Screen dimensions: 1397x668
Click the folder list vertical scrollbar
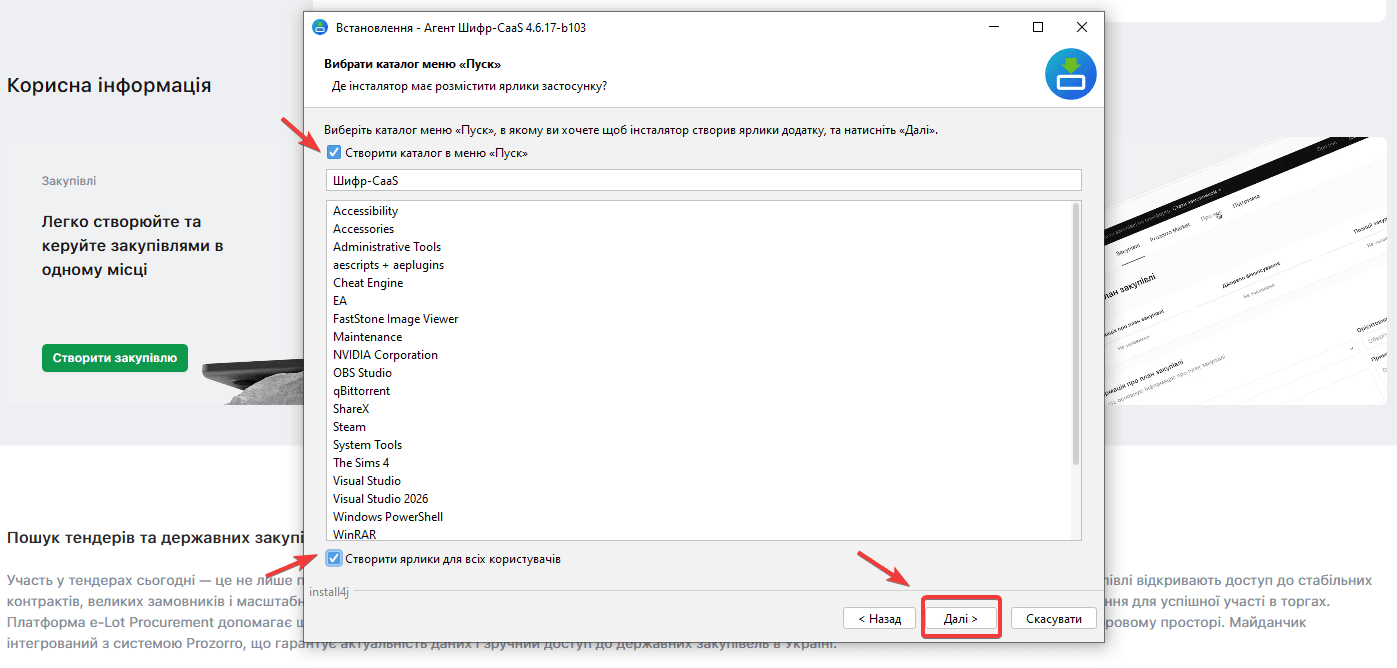[x=1076, y=334]
